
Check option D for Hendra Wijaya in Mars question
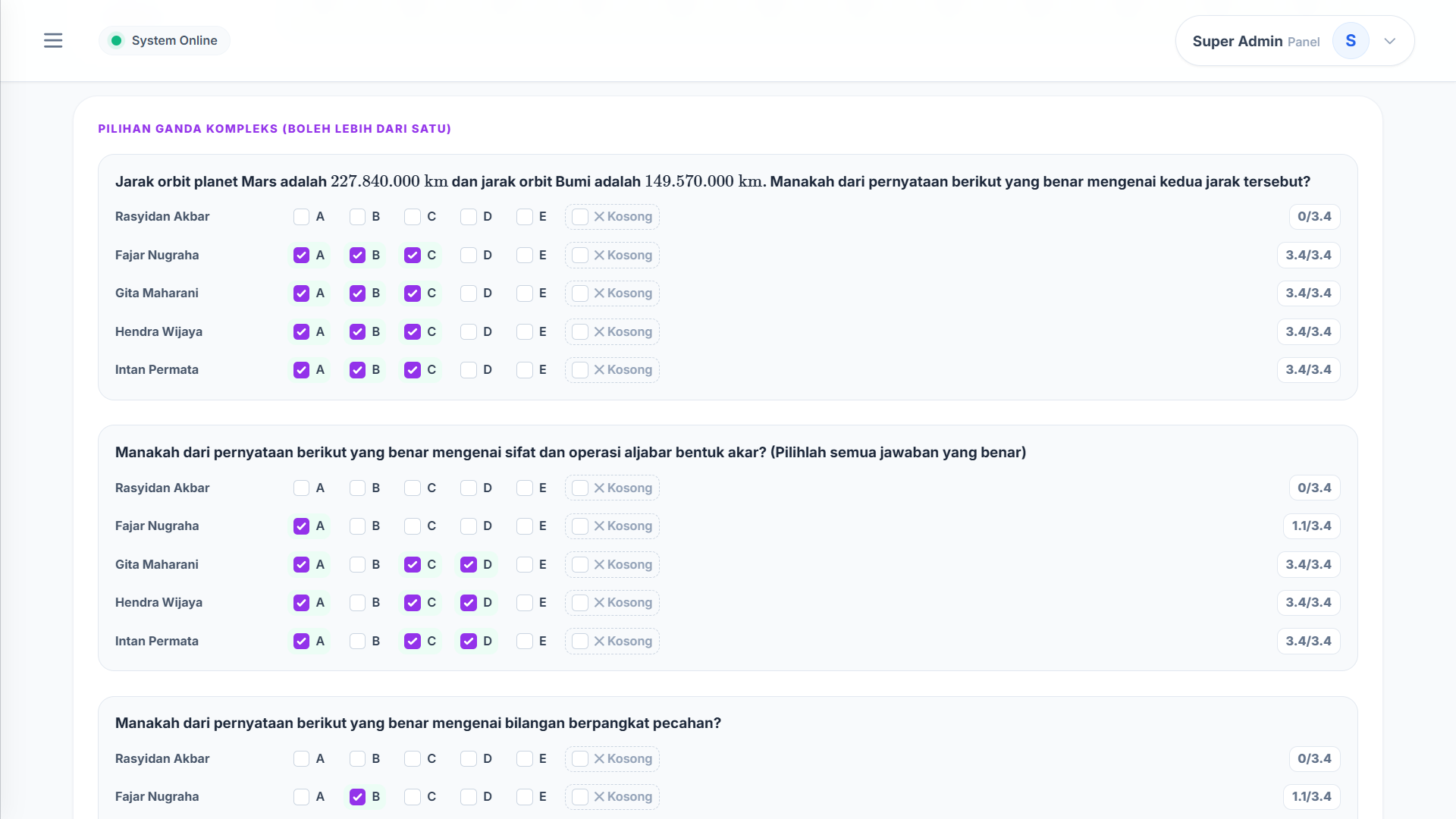(469, 332)
